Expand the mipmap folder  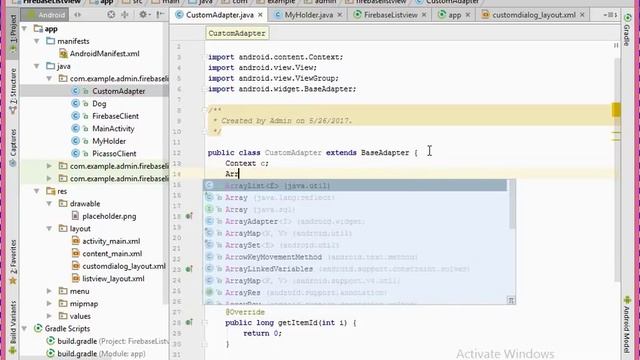click(49, 304)
